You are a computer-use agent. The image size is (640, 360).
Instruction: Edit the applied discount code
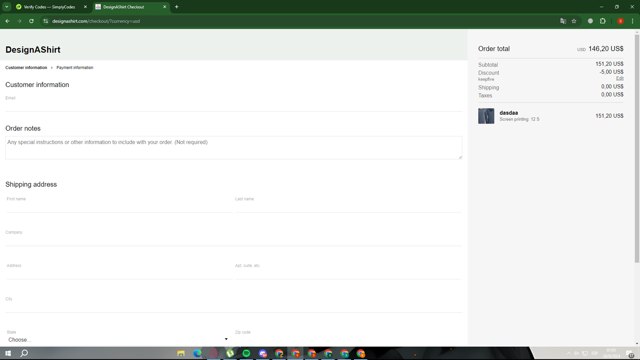tap(620, 79)
